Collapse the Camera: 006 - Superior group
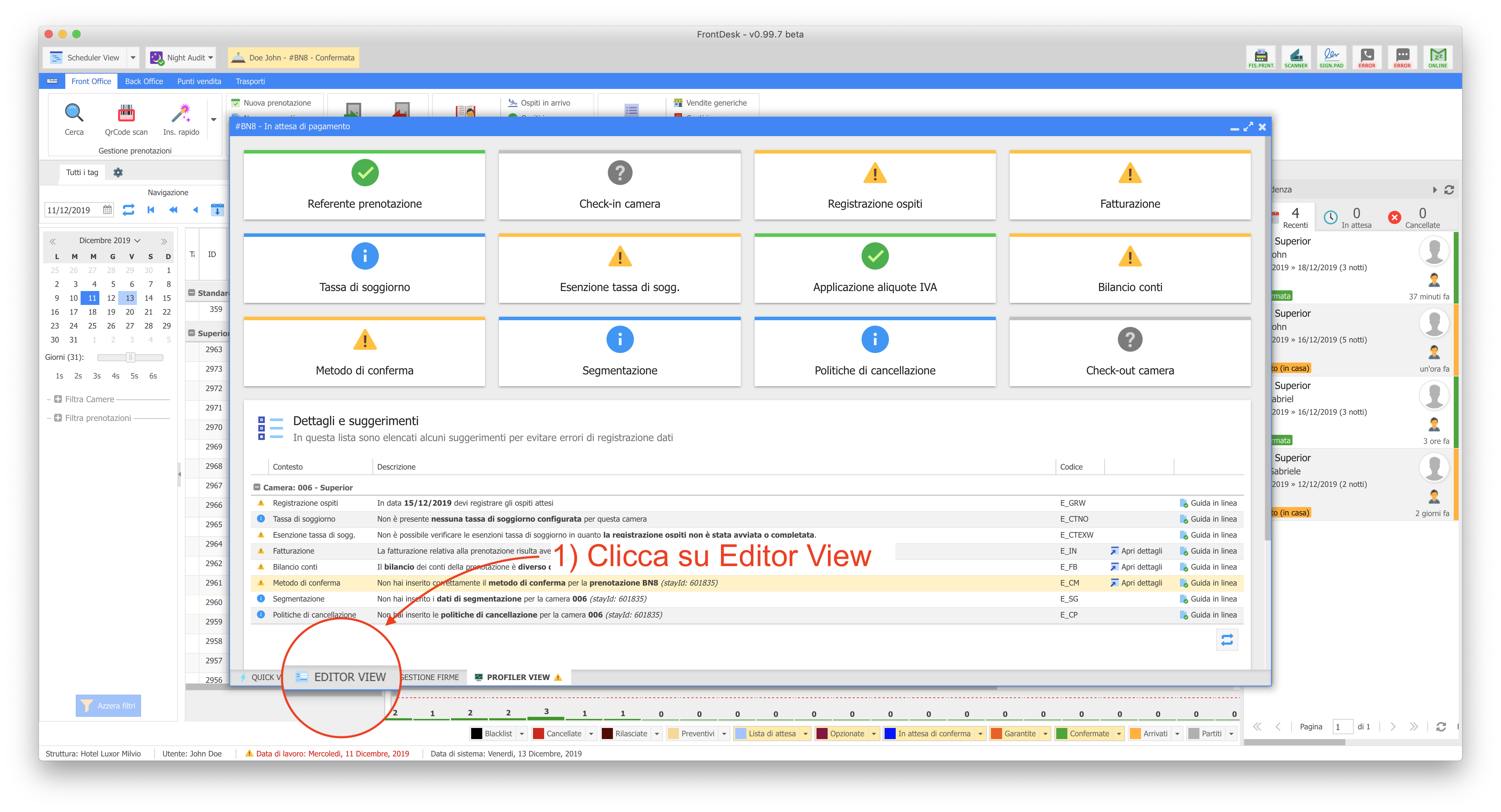The height and width of the screenshot is (812, 1501). click(x=256, y=487)
